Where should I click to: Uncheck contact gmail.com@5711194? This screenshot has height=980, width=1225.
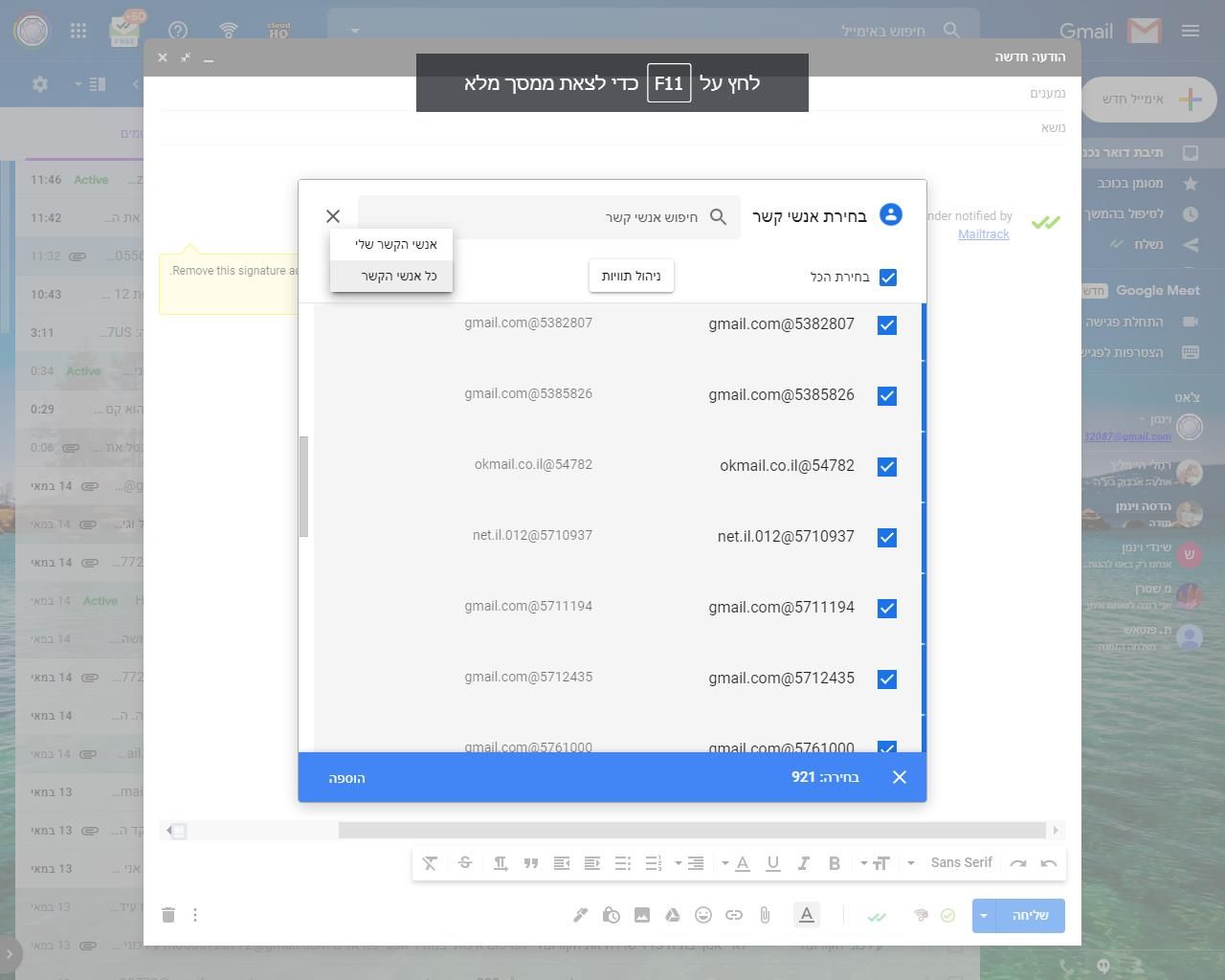887,609
